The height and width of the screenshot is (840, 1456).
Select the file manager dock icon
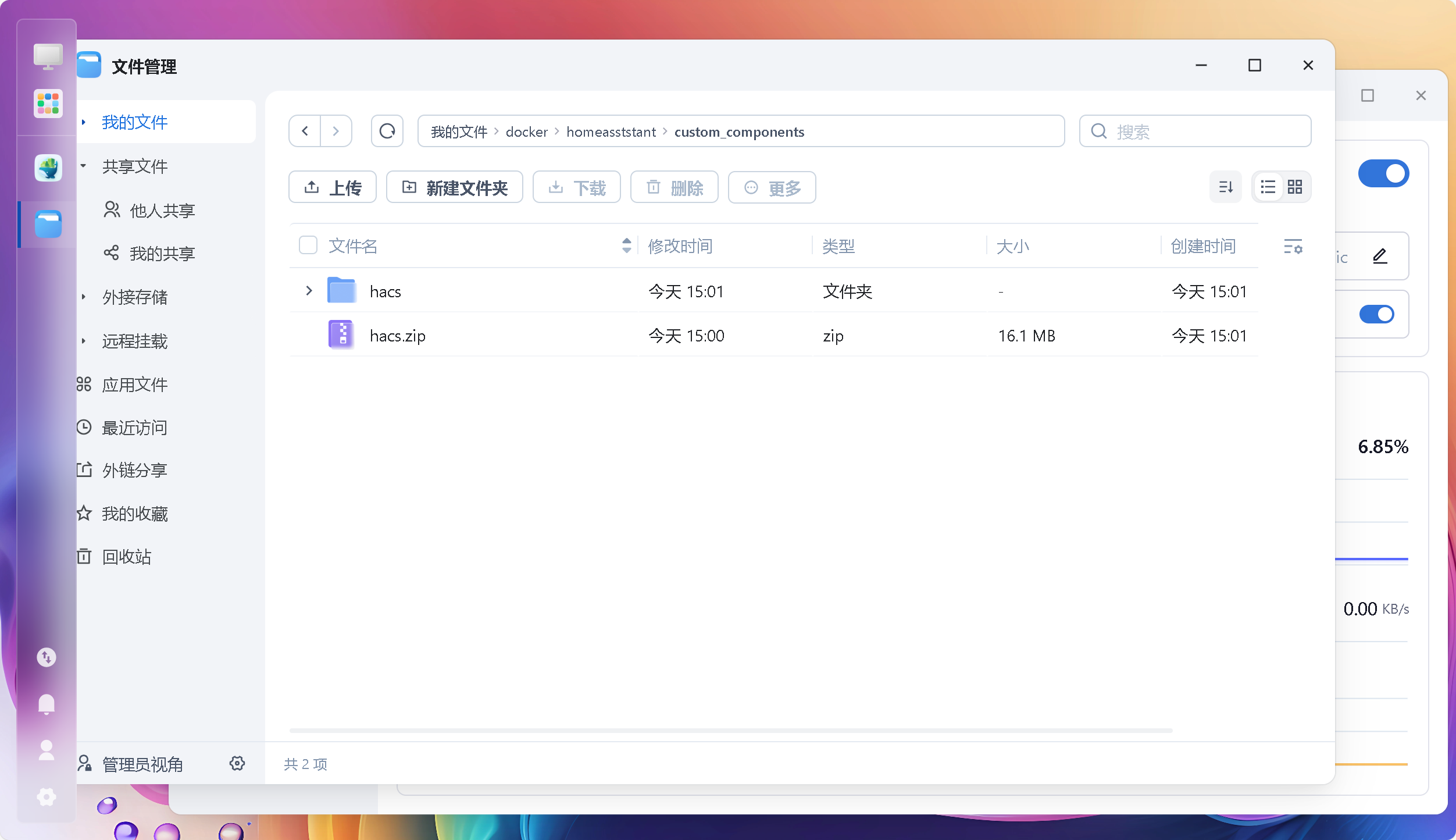tap(48, 225)
